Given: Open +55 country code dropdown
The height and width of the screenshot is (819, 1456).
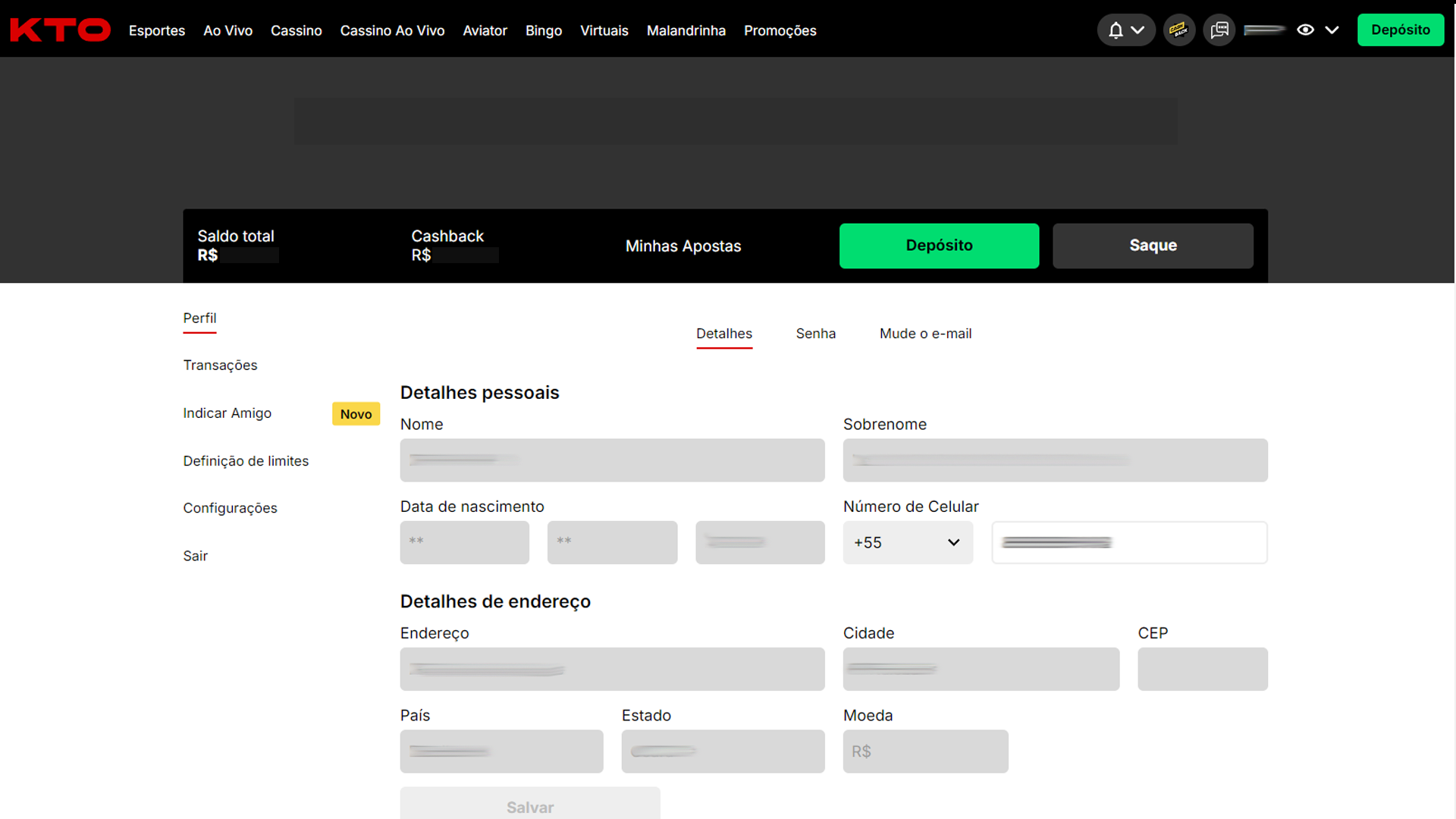Looking at the screenshot, I should (908, 543).
